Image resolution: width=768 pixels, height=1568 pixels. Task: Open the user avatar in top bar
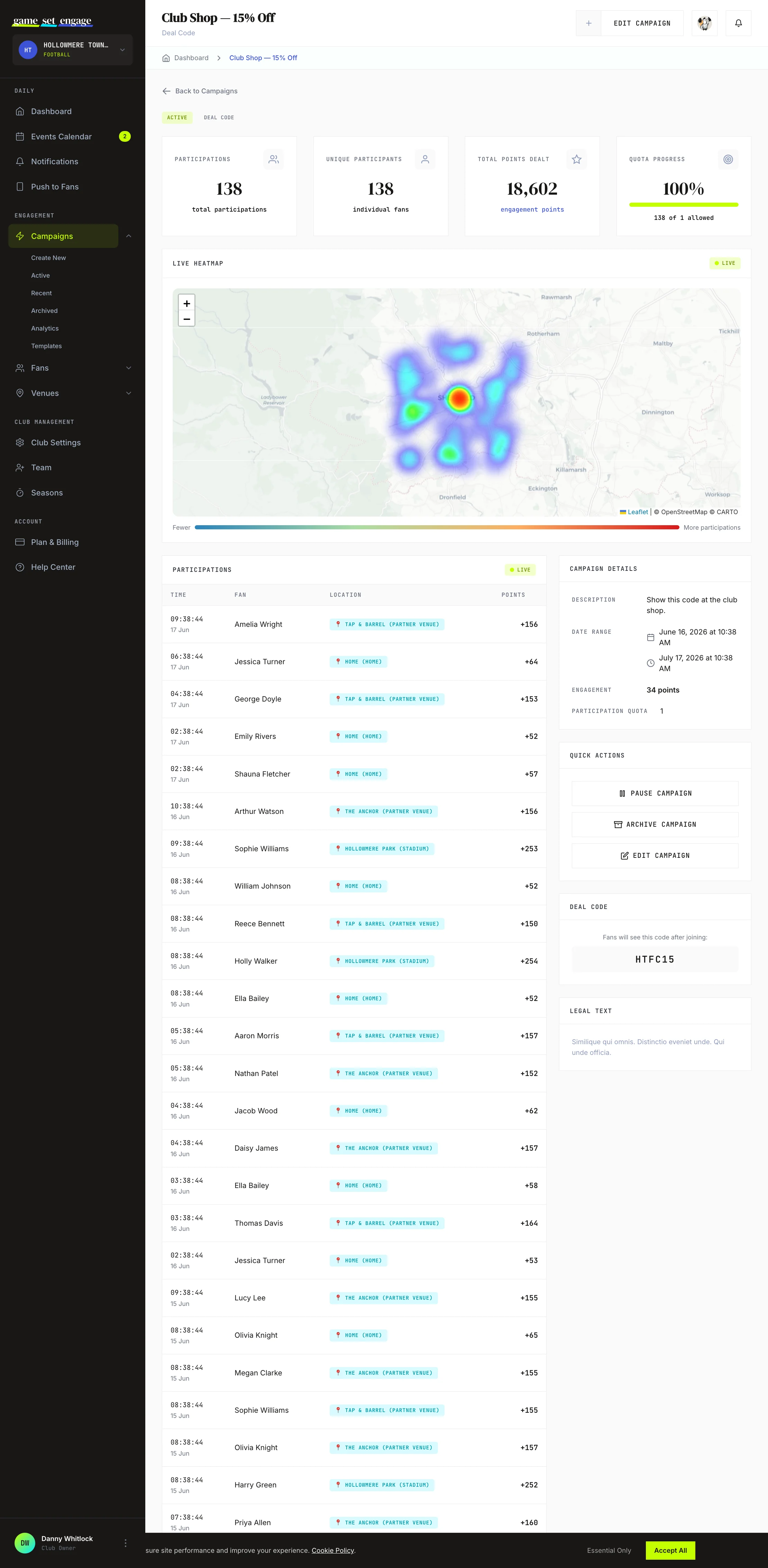[705, 23]
